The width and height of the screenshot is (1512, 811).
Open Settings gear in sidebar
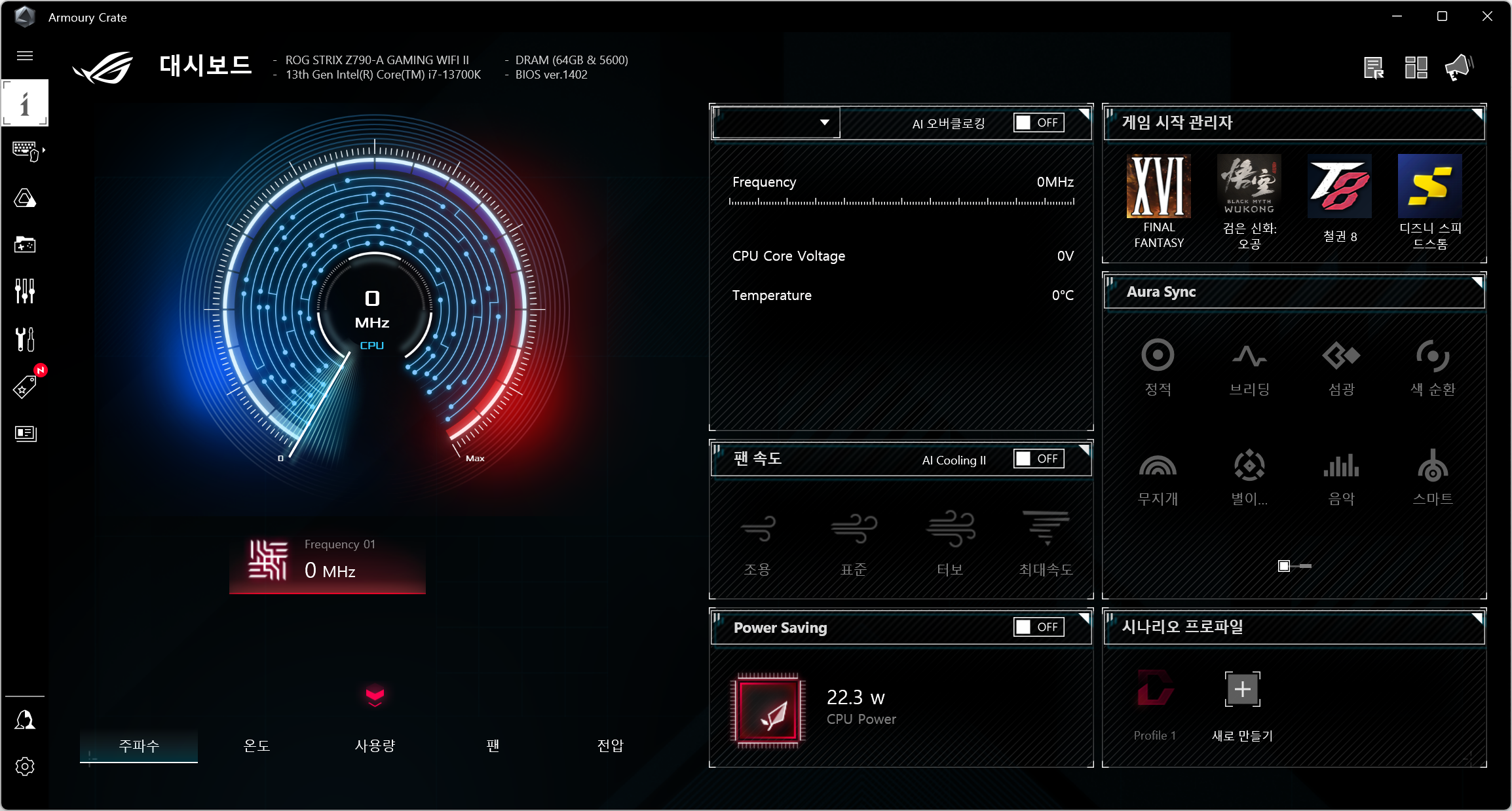tap(25, 766)
